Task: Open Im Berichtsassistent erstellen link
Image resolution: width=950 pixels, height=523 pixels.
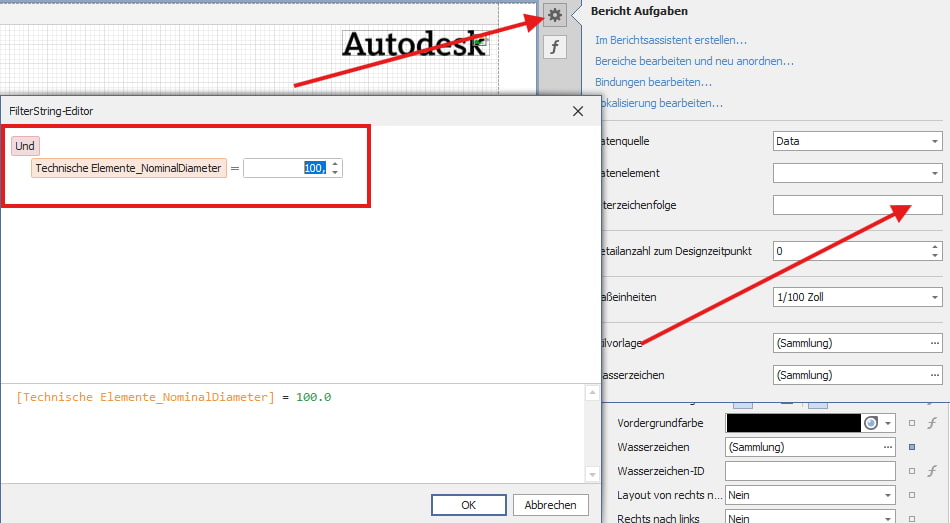Action: point(671,40)
